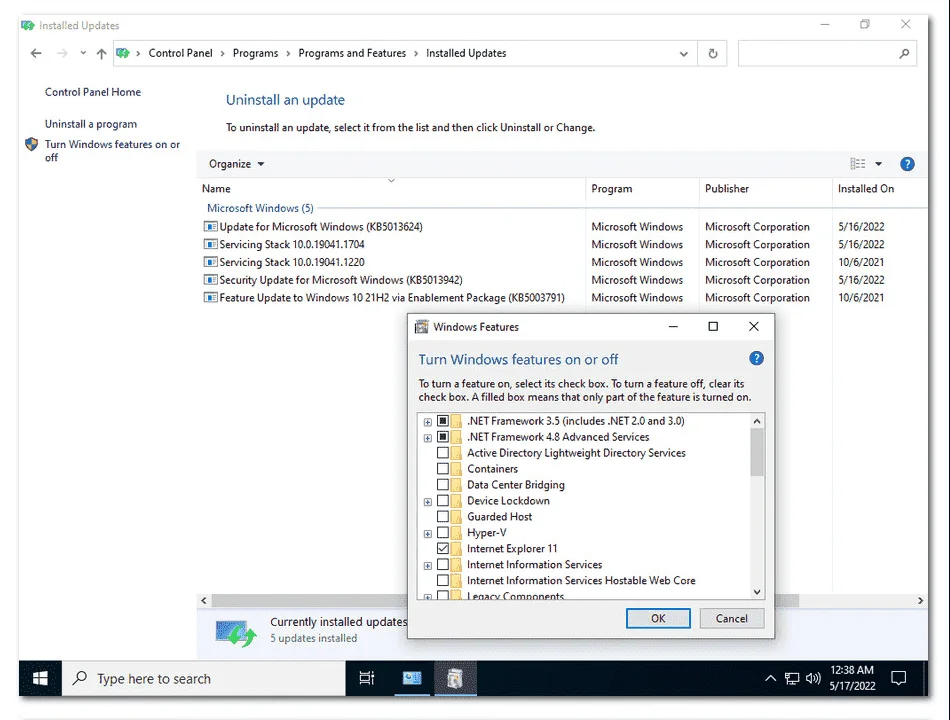
Task: Click horizontal scroll right arrow in updates list
Action: click(x=920, y=600)
